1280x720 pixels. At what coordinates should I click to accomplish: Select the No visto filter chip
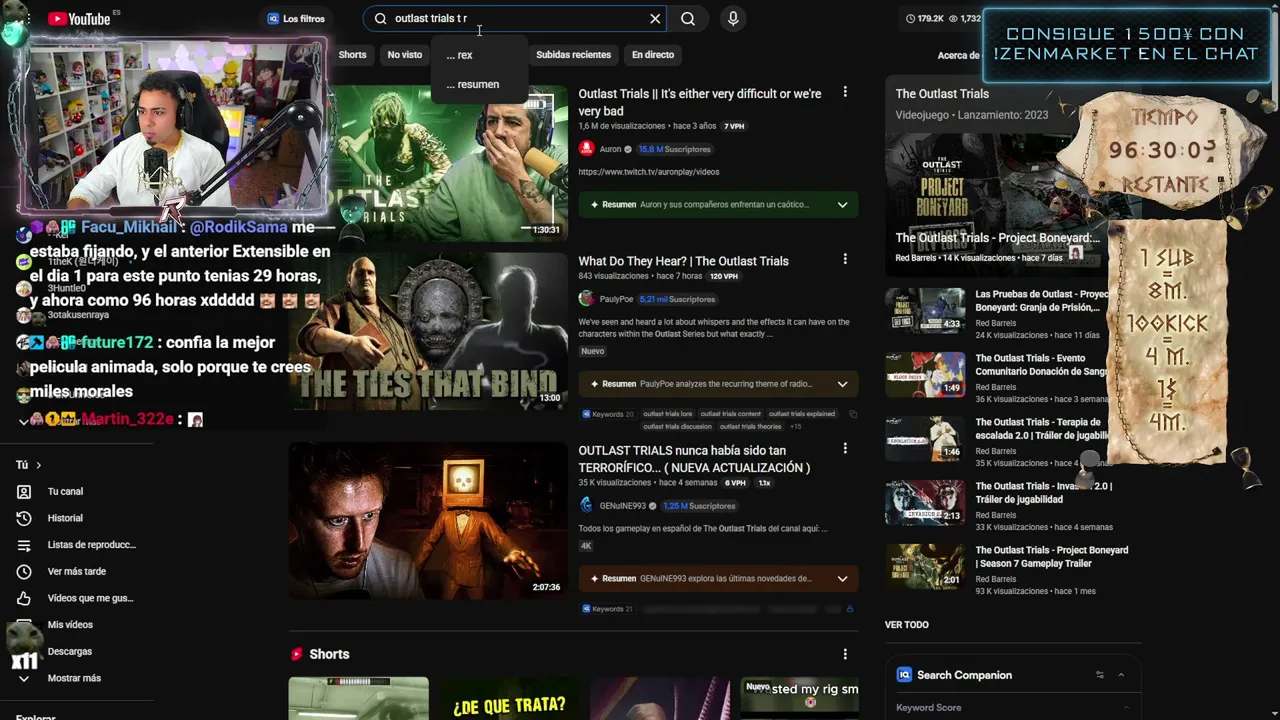pyautogui.click(x=405, y=55)
